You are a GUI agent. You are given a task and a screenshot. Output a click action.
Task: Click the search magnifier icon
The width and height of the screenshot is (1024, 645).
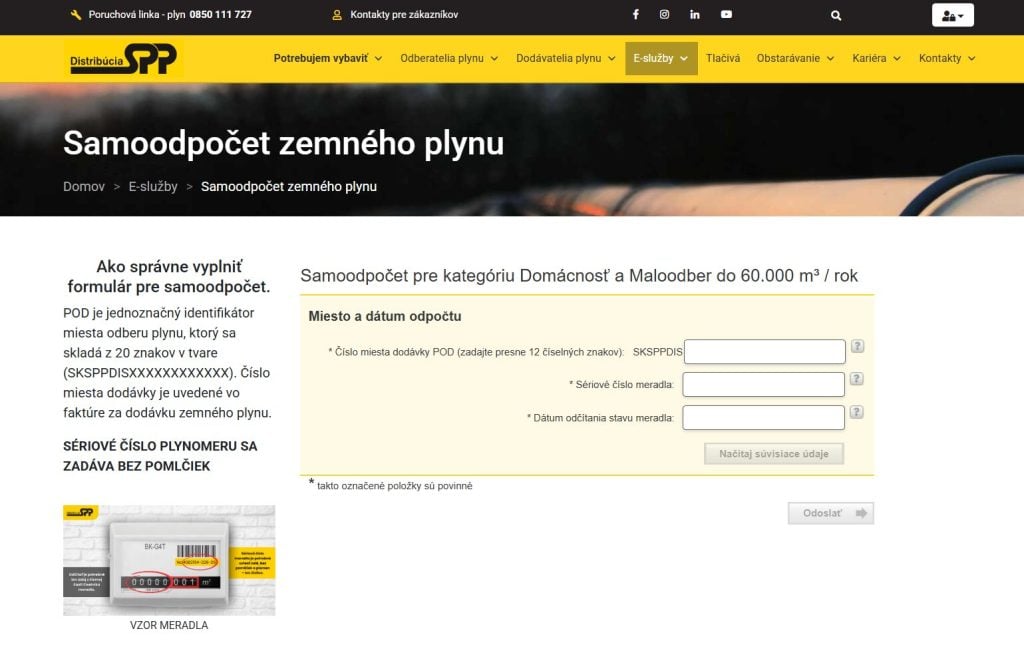click(836, 16)
